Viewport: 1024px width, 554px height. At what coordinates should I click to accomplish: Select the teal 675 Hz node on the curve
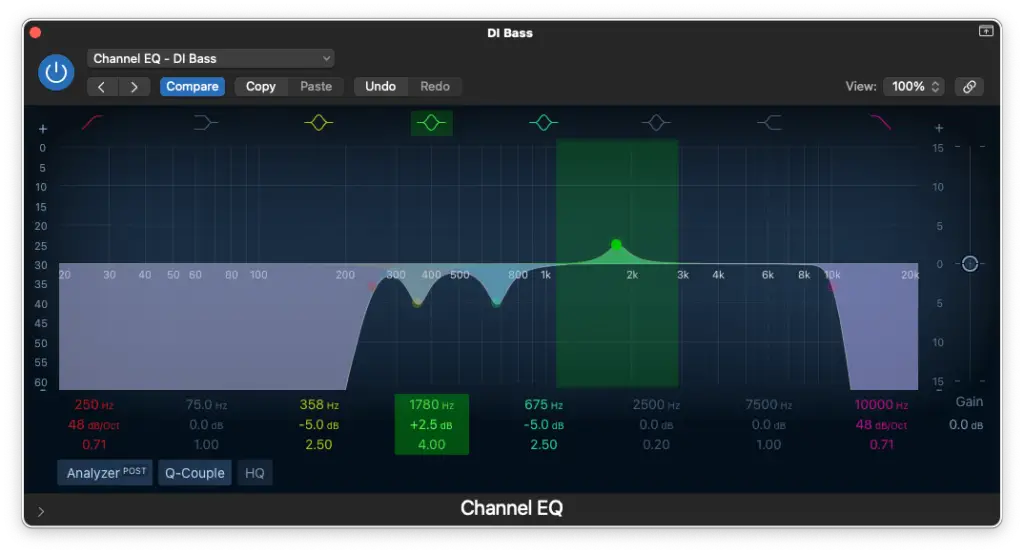(x=496, y=302)
